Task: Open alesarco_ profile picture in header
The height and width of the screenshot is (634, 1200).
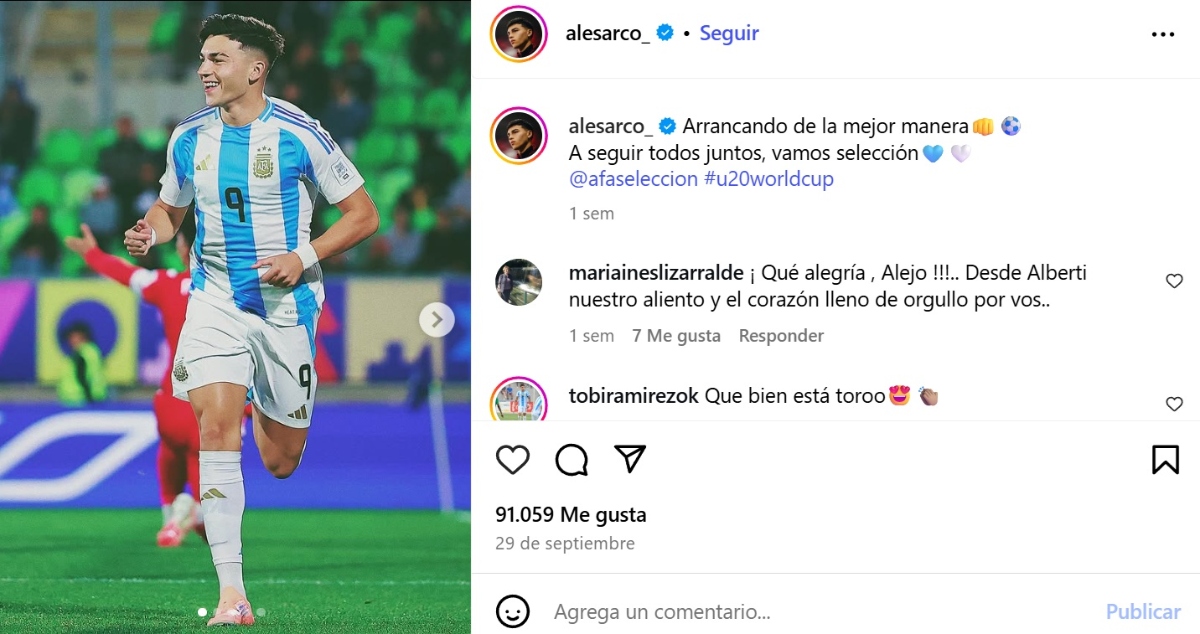Action: (519, 34)
